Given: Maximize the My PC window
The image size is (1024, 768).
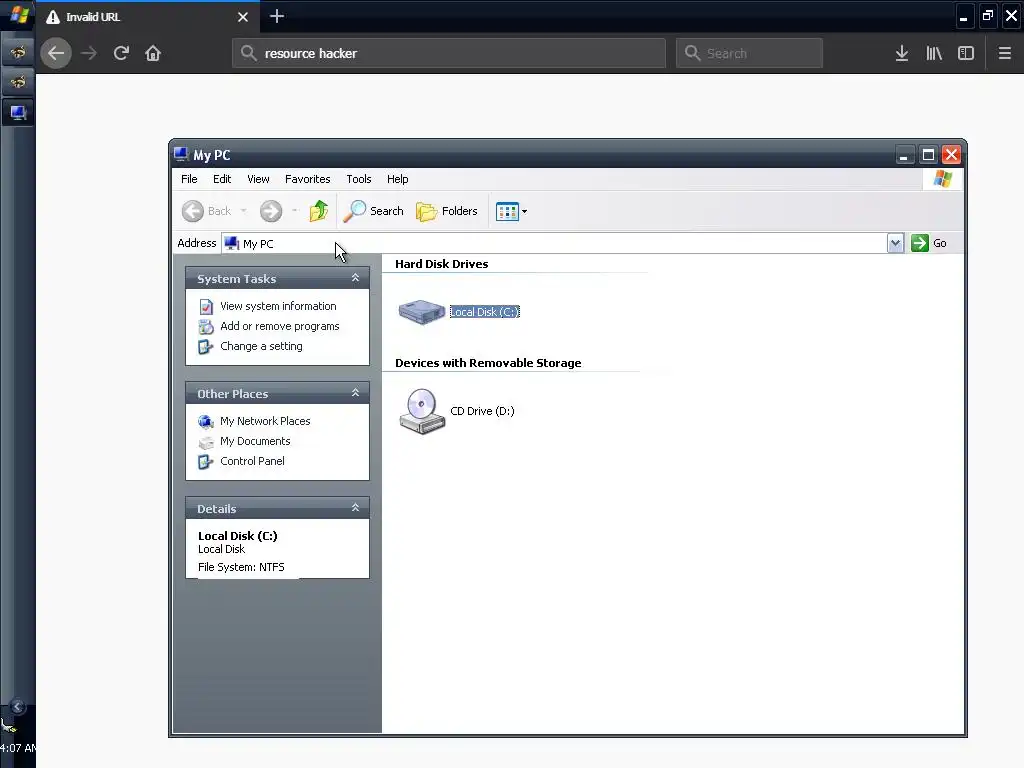Looking at the screenshot, I should click(x=928, y=155).
